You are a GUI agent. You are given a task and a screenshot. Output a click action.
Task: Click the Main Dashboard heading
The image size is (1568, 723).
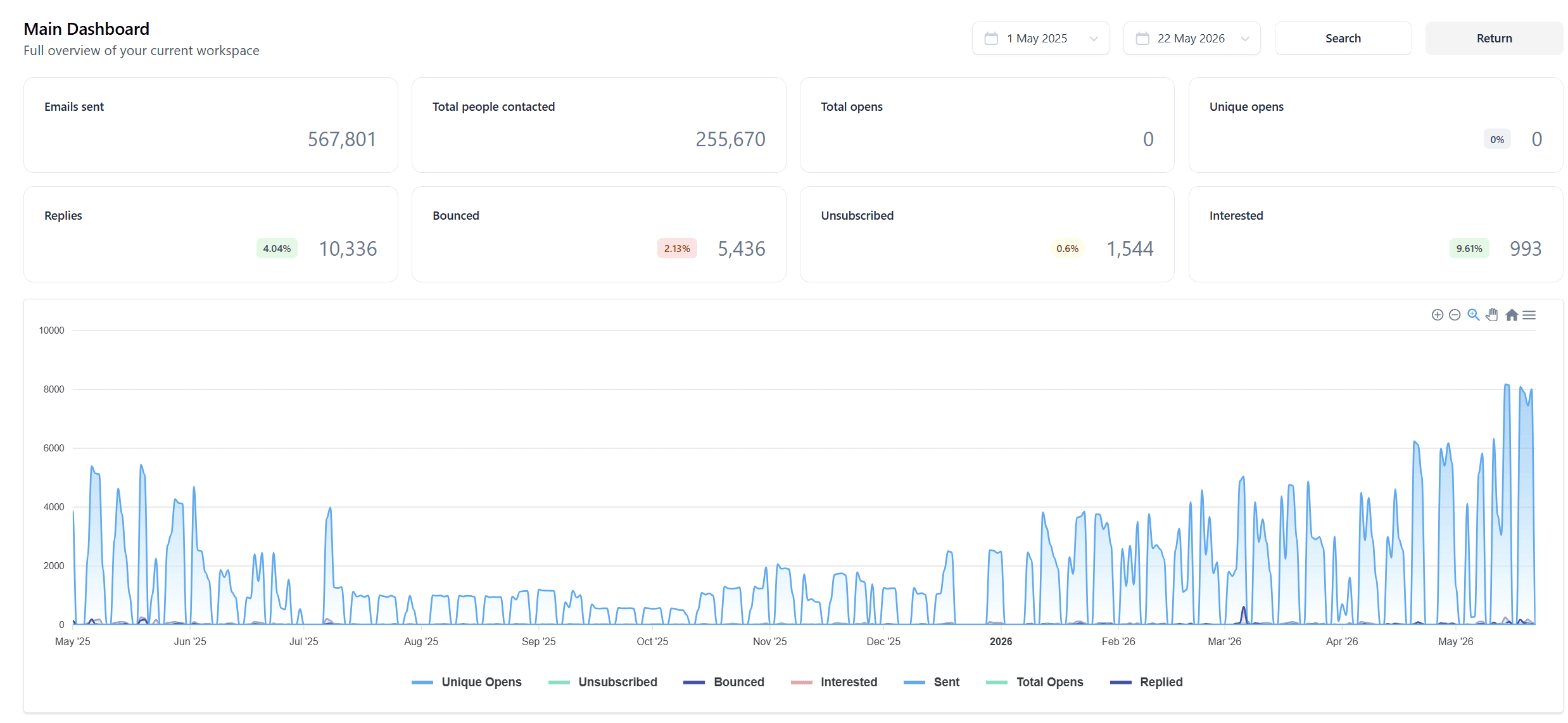click(x=86, y=29)
